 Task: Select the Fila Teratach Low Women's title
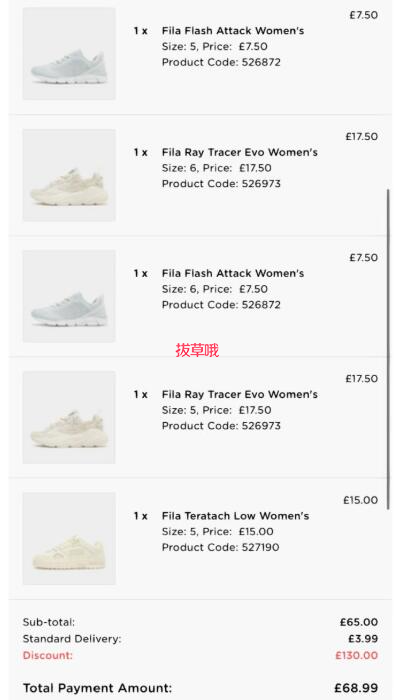pos(236,516)
